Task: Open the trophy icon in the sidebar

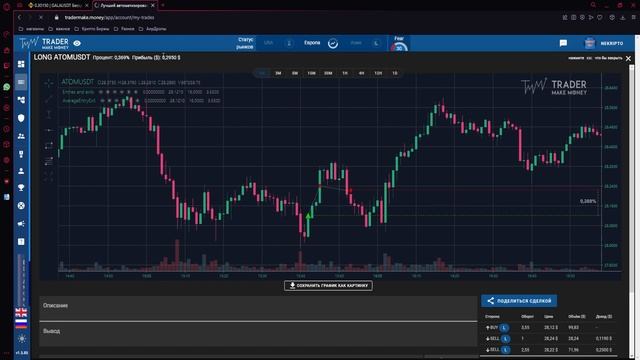Action: [x=21, y=188]
